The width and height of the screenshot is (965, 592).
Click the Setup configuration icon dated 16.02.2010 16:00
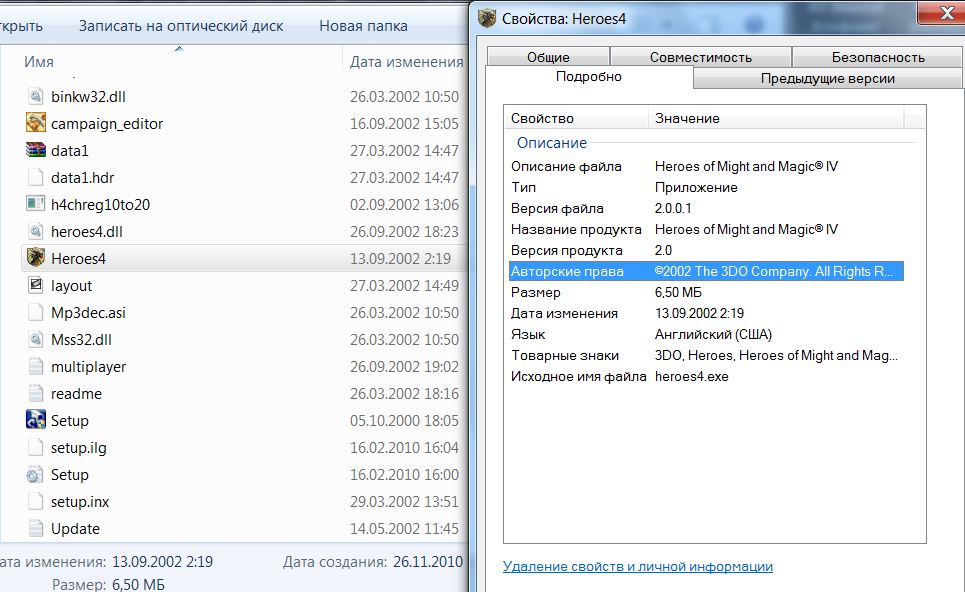36,474
